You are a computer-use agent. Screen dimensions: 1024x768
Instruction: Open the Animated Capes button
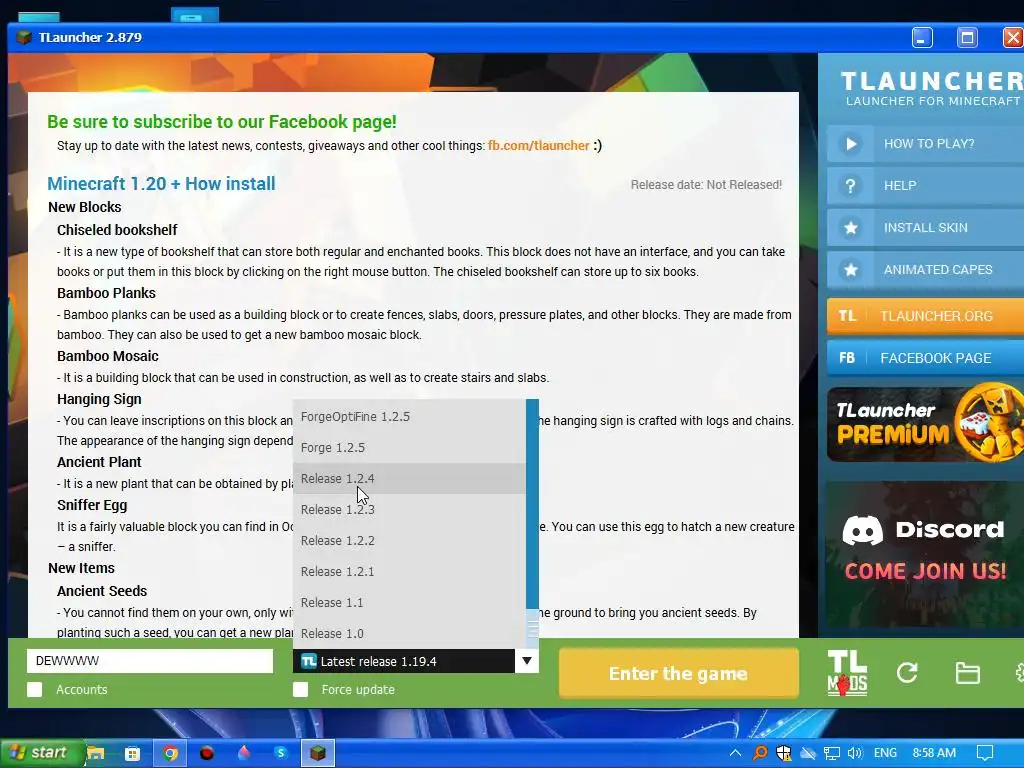point(925,270)
